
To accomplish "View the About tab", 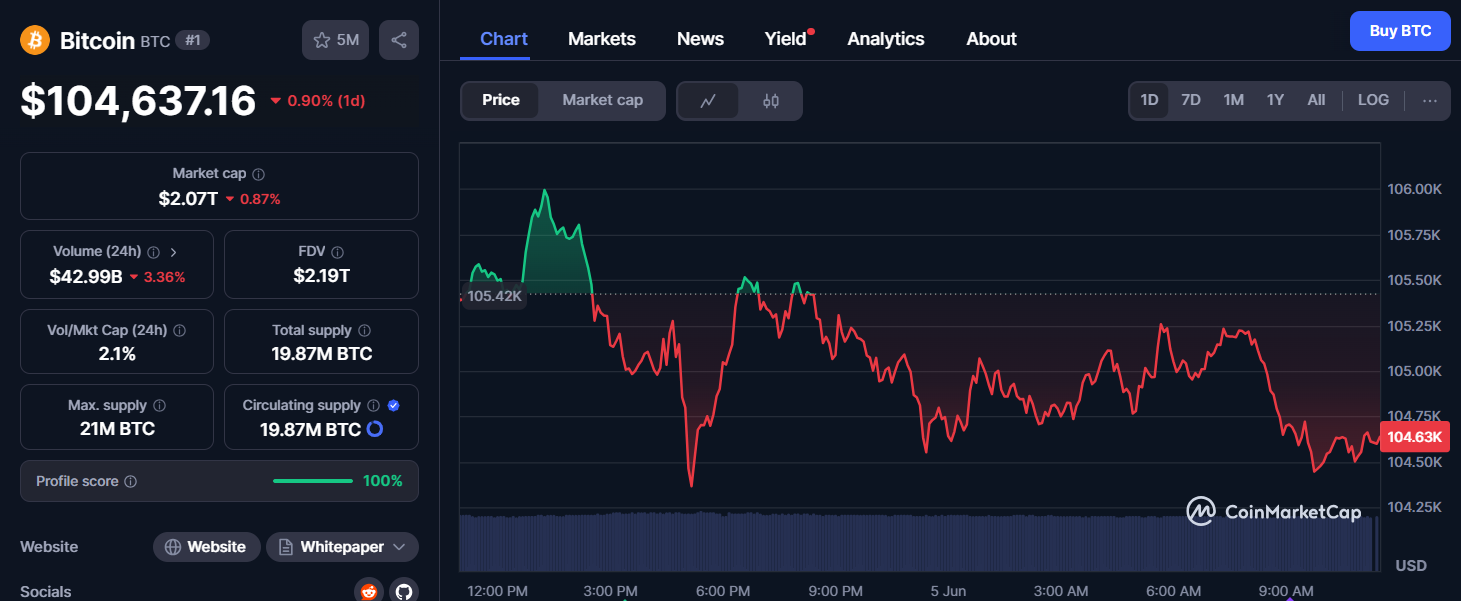I will pyautogui.click(x=991, y=39).
